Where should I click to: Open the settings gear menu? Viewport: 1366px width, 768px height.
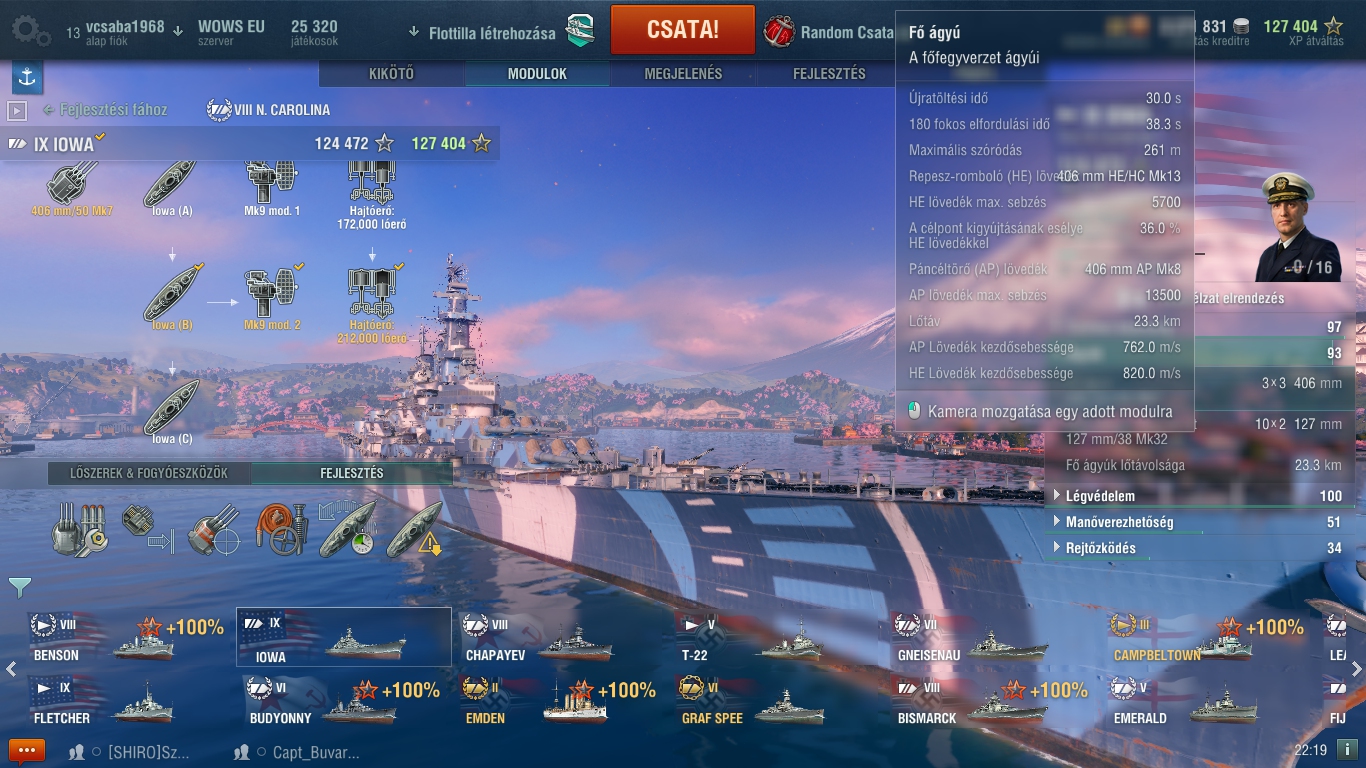(30, 30)
